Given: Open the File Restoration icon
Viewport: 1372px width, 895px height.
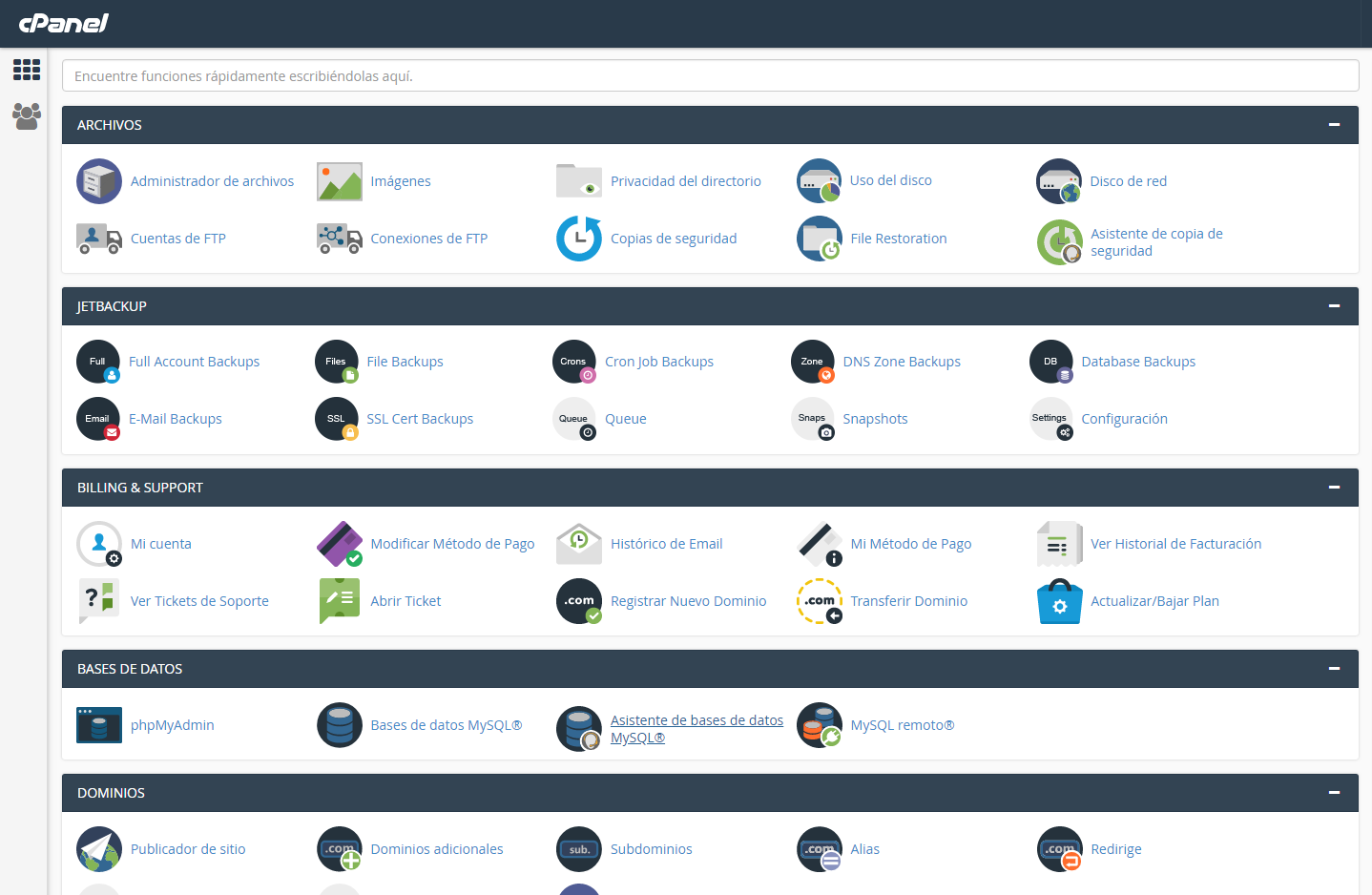Looking at the screenshot, I should (x=820, y=239).
